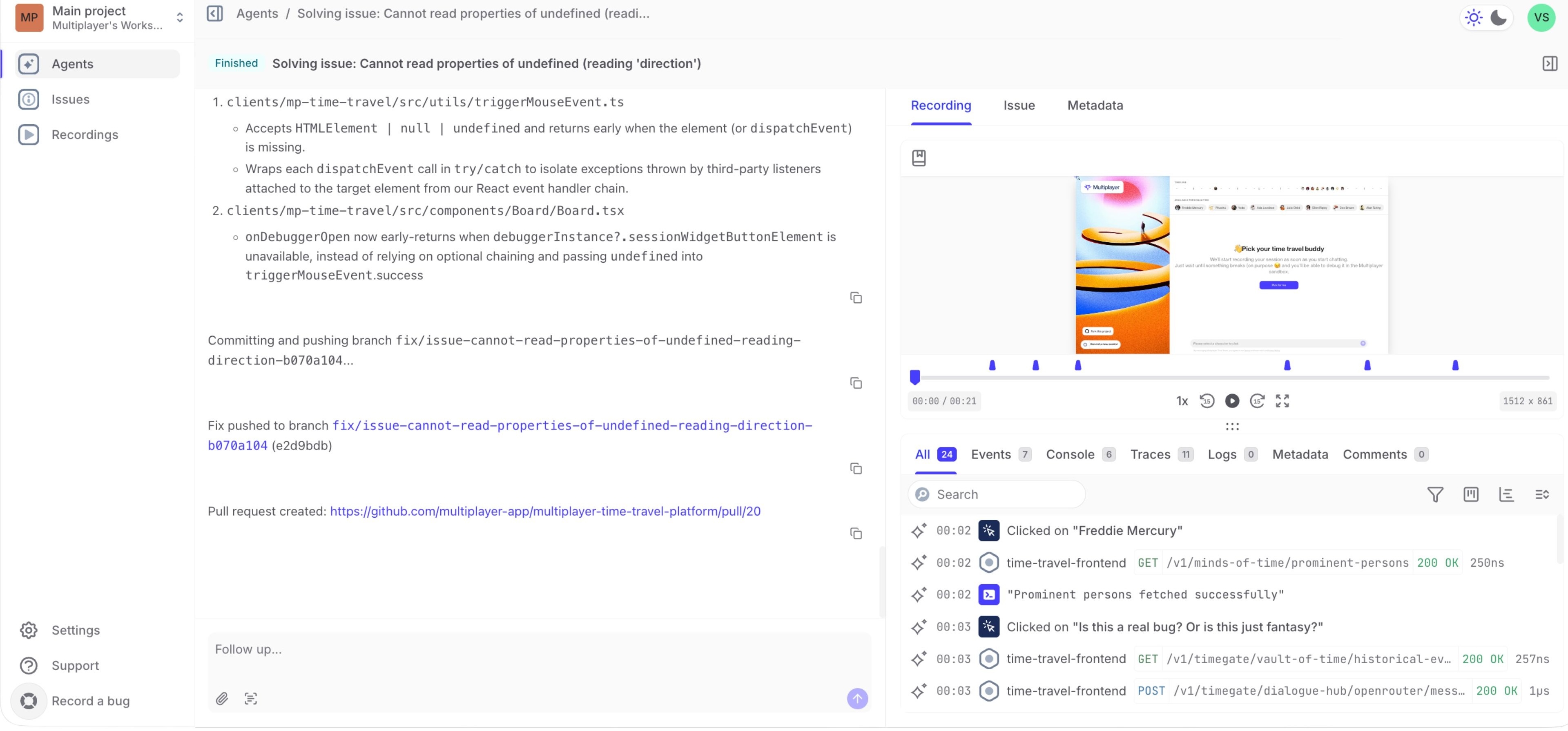Click the panel resize dots handle
The image size is (1568, 731).
click(1231, 427)
